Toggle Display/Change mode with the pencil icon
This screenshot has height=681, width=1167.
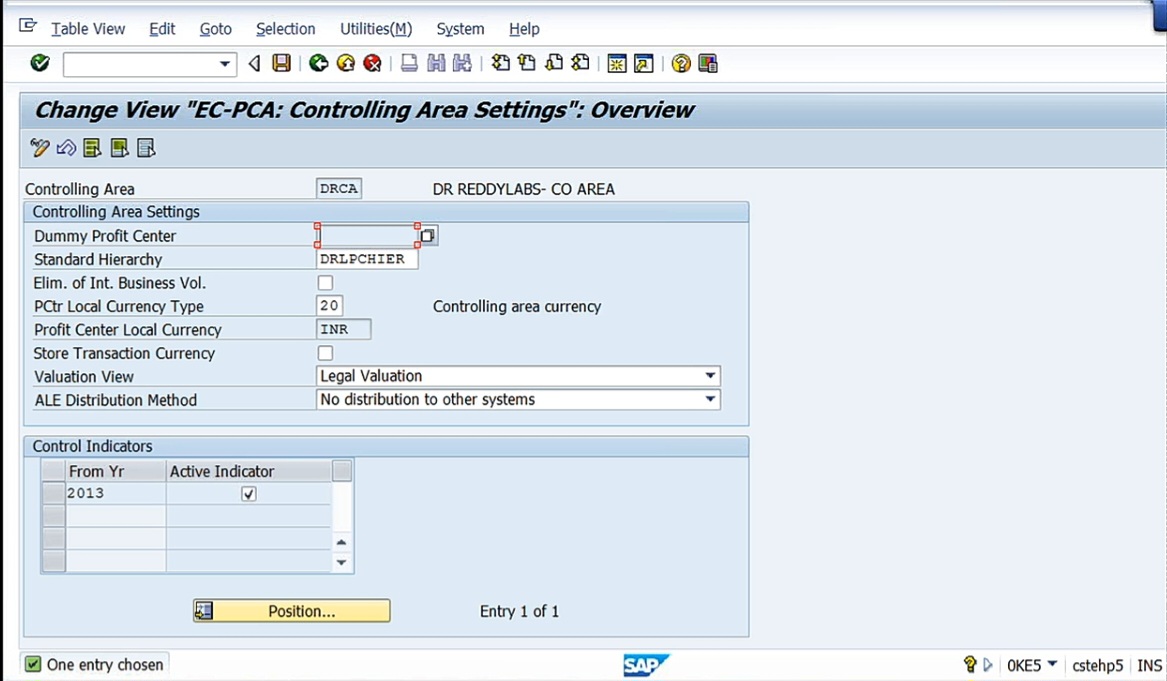[39, 148]
